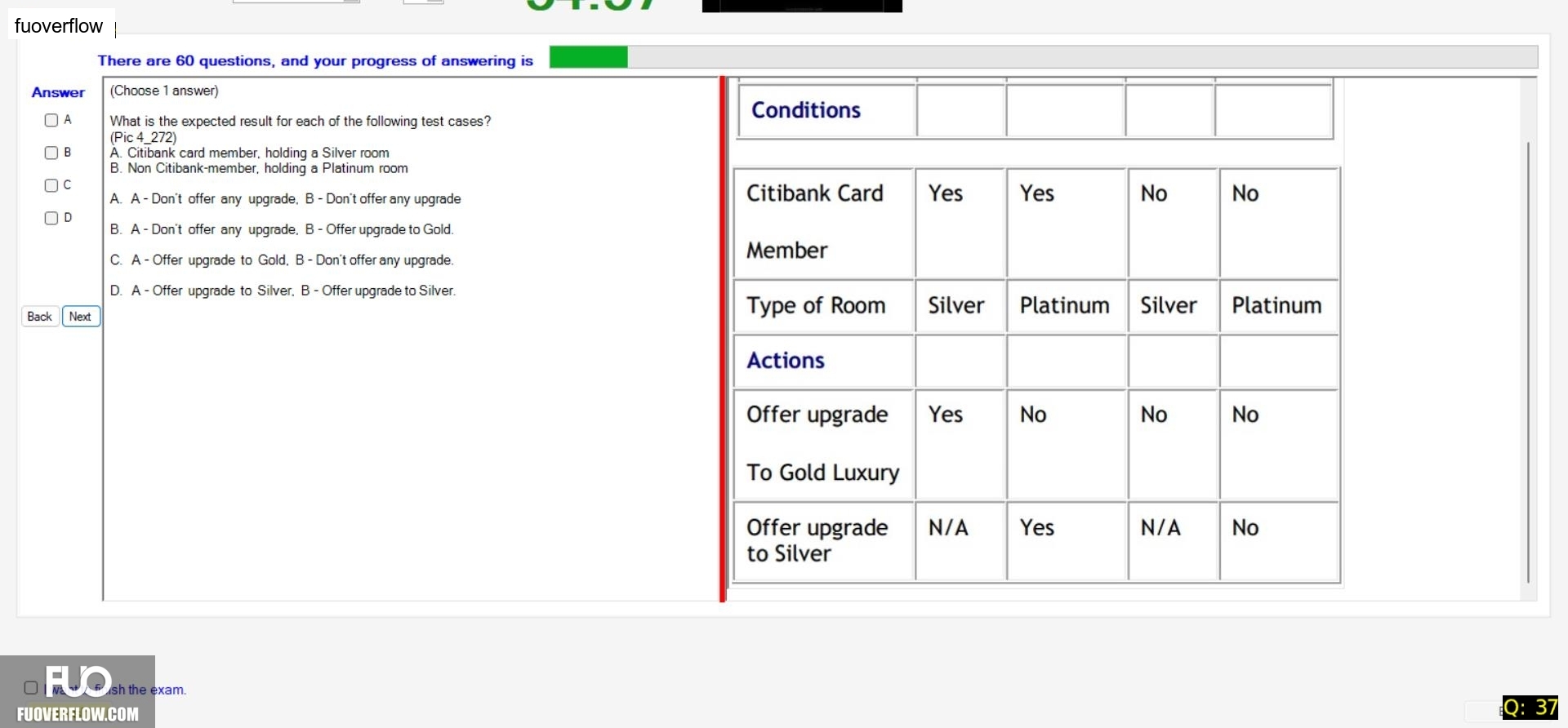Click the 'Actions' table header cell
The image size is (1568, 728).
[x=823, y=362]
